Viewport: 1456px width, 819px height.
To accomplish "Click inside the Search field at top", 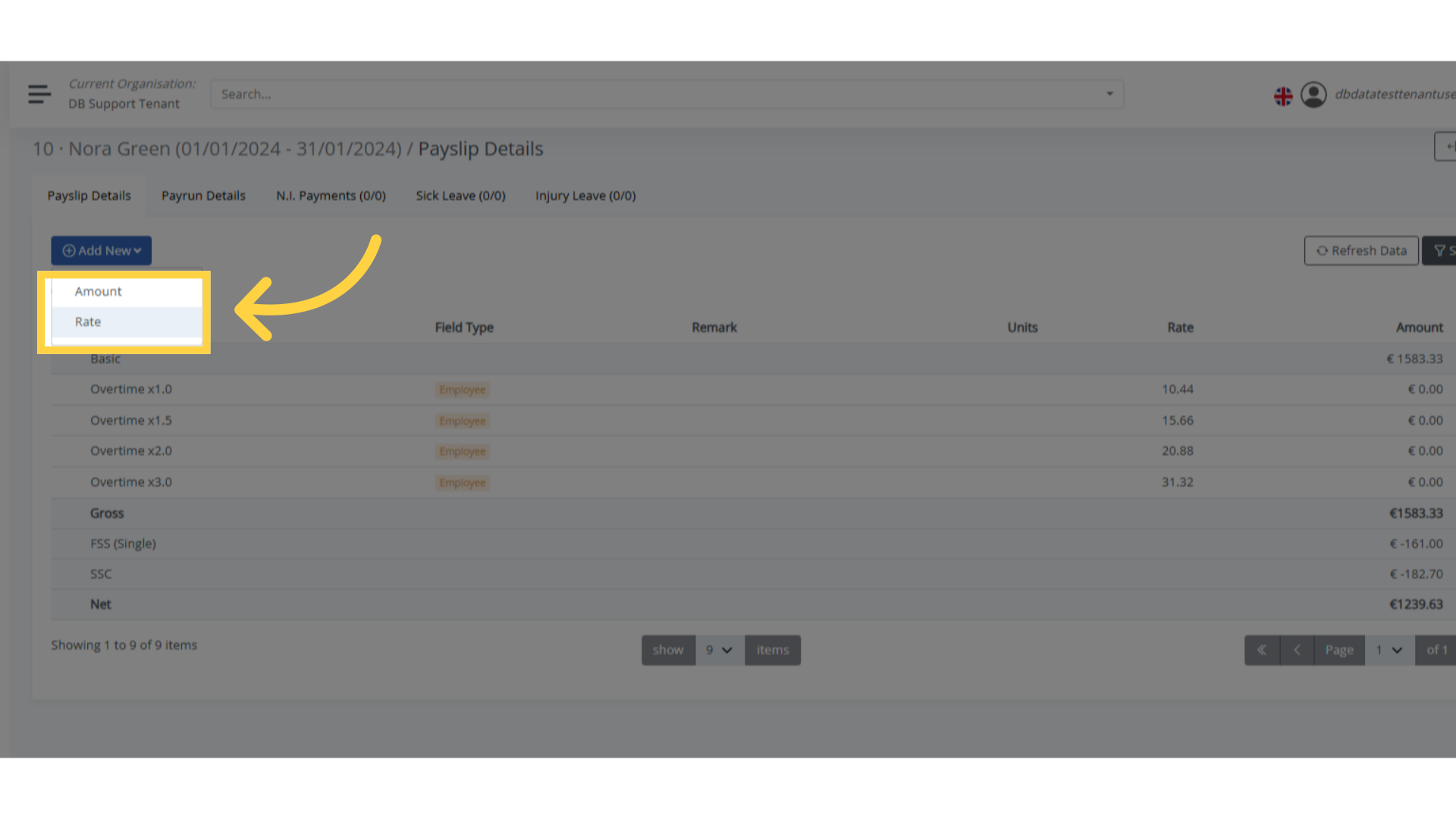I will pos(531,93).
